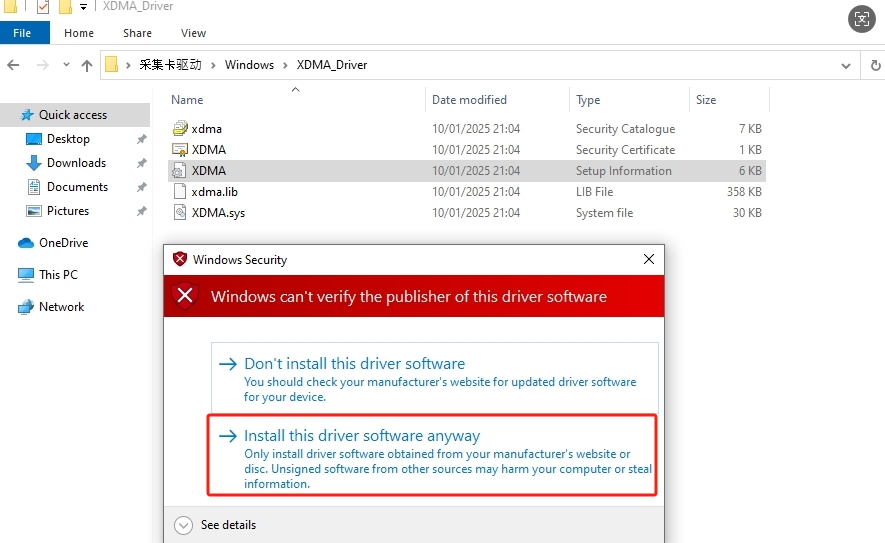Switch to the Share ribbon tab
Screen dimensions: 885x543
[x=137, y=33]
